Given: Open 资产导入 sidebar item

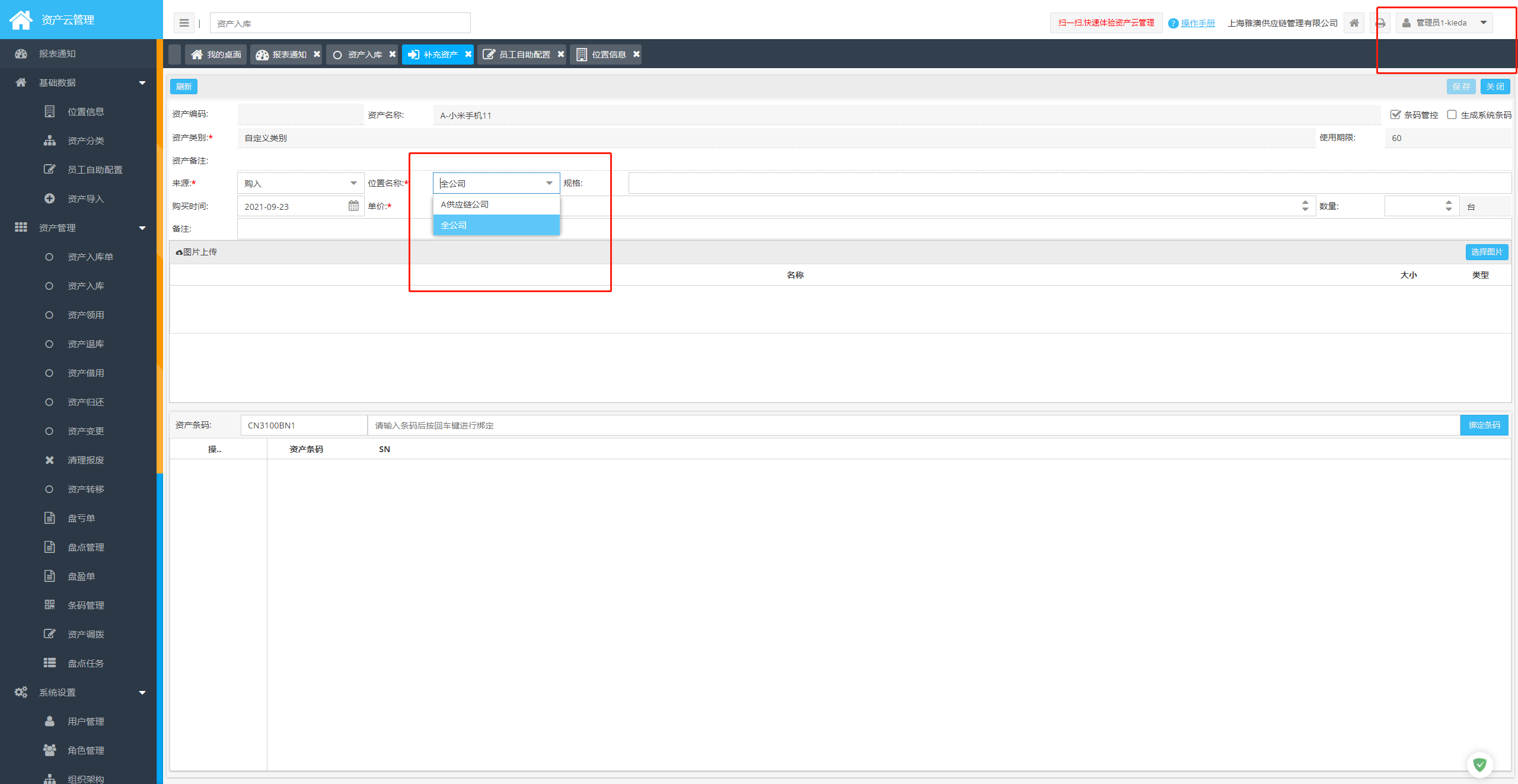Looking at the screenshot, I should point(78,199).
